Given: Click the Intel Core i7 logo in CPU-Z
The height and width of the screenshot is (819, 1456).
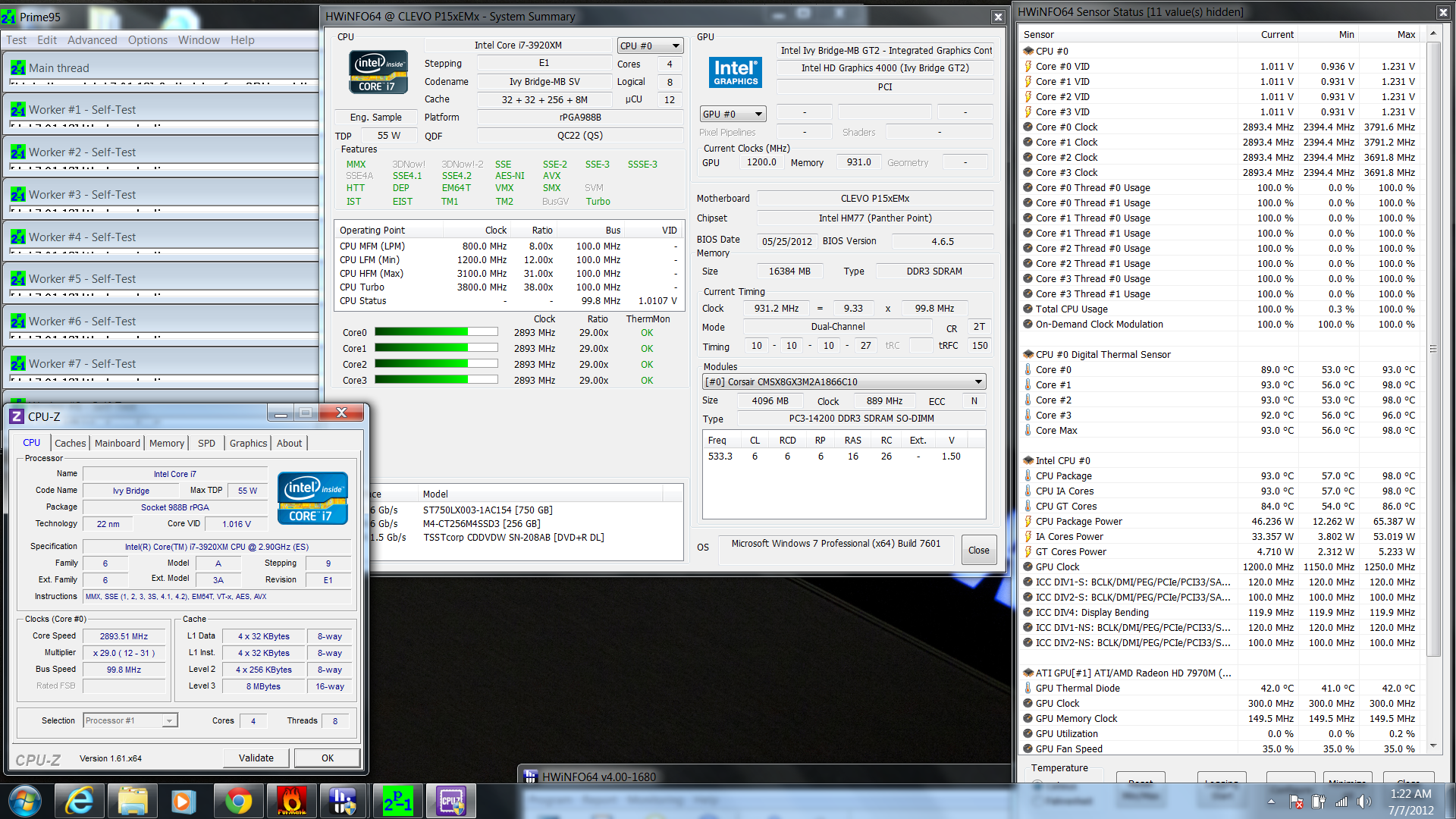Looking at the screenshot, I should (312, 498).
